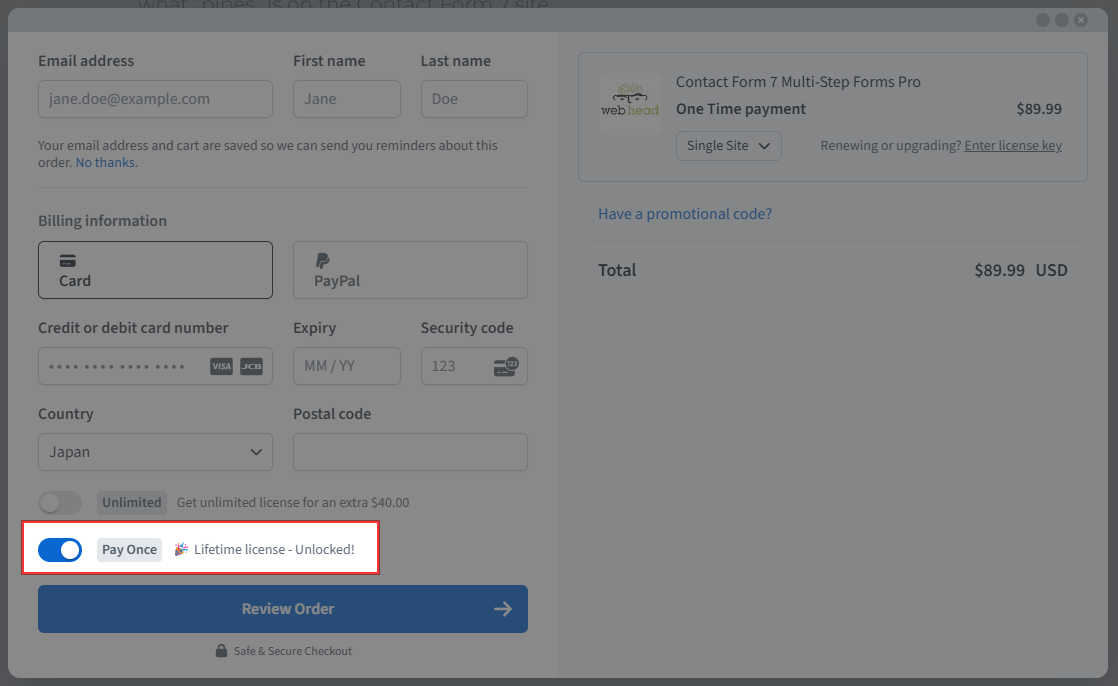This screenshot has width=1118, height=686.
Task: Click the party popper lifetime license icon
Action: click(x=181, y=549)
